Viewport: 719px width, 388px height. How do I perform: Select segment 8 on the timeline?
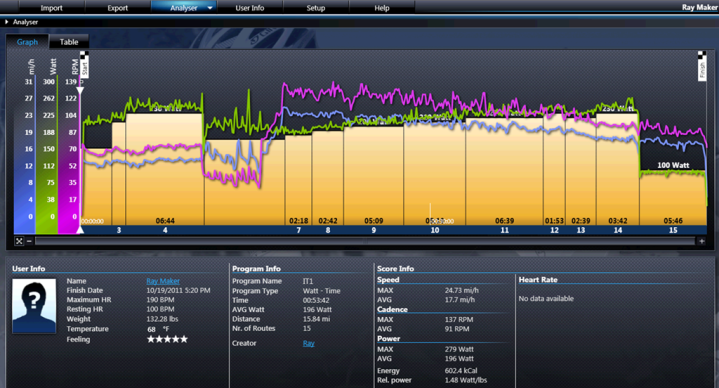pos(328,230)
